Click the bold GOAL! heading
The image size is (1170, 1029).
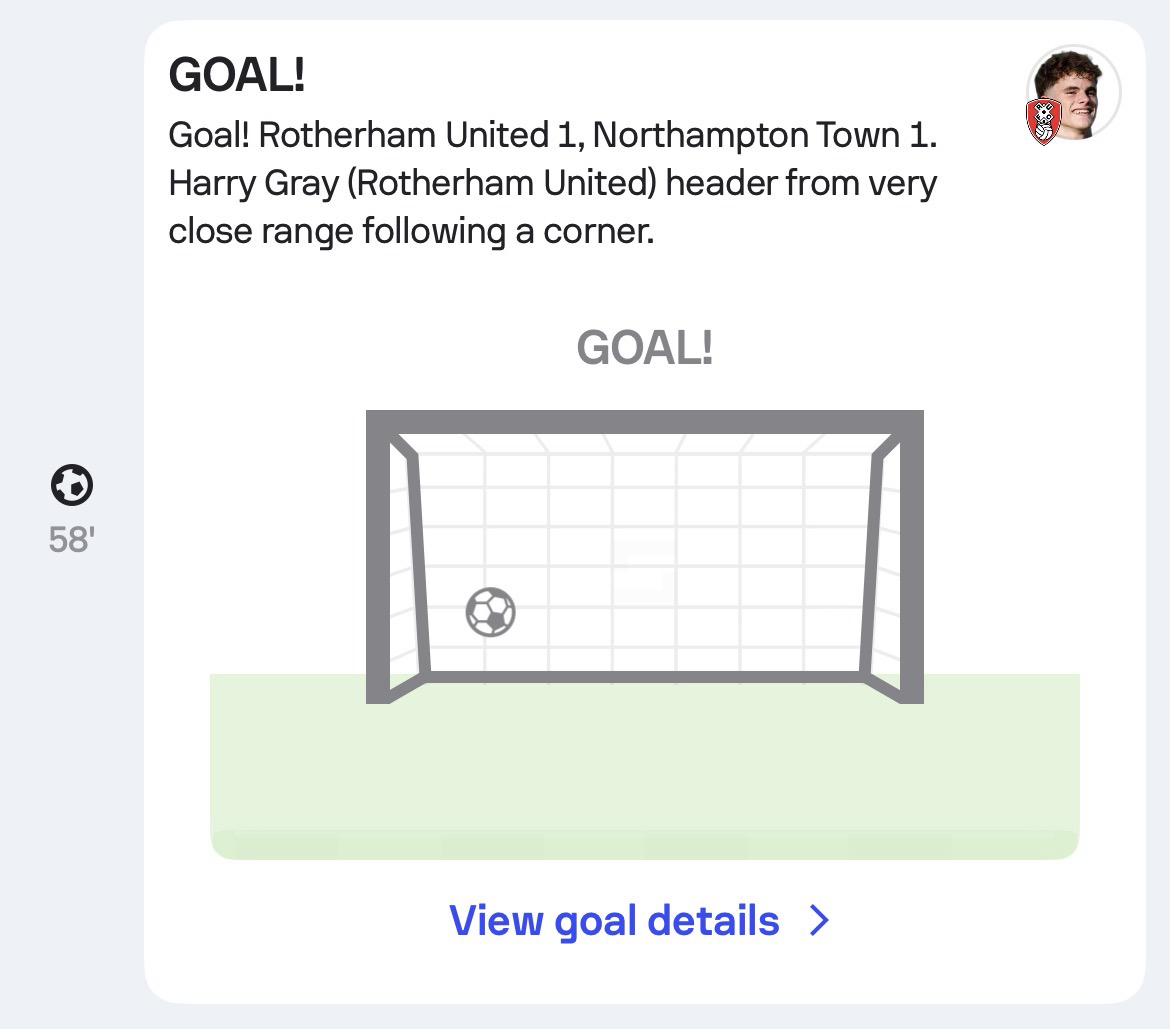[237, 76]
